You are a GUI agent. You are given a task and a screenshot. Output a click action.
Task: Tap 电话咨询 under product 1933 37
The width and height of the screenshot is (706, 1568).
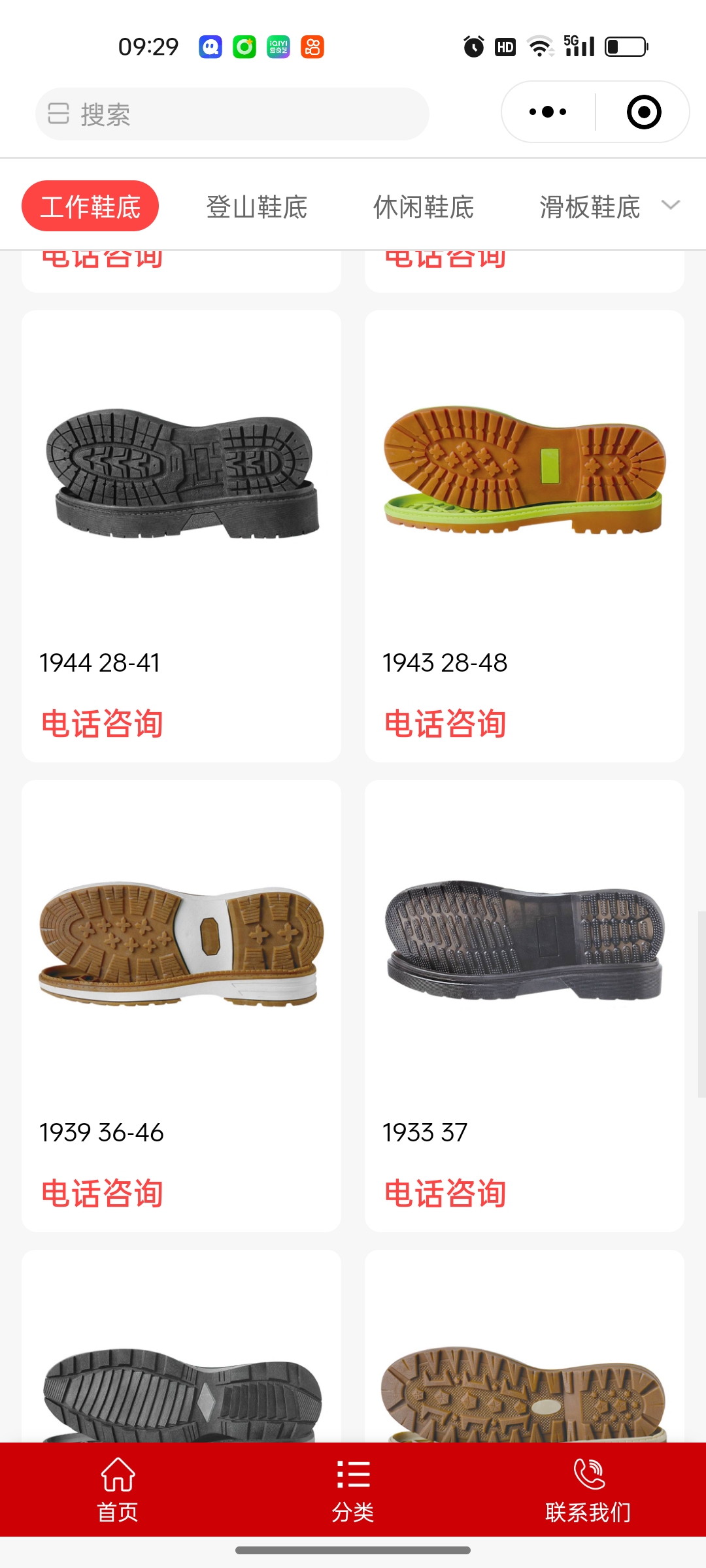click(x=445, y=1194)
